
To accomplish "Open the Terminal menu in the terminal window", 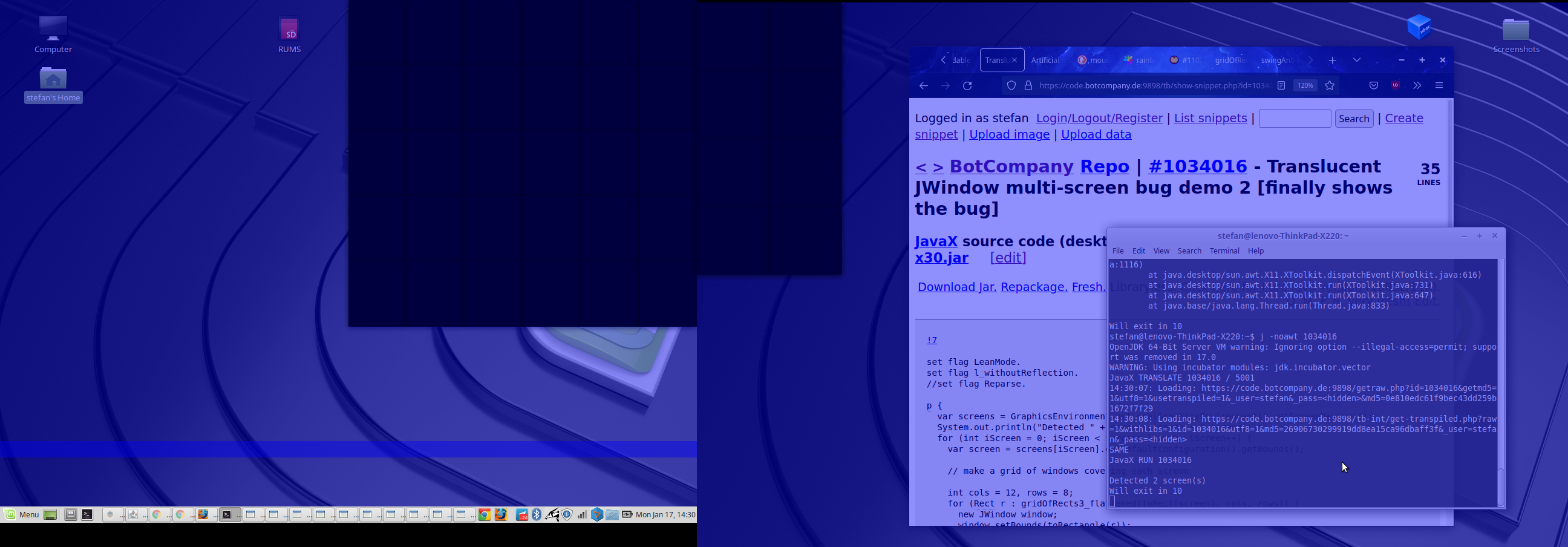I will coord(1224,251).
